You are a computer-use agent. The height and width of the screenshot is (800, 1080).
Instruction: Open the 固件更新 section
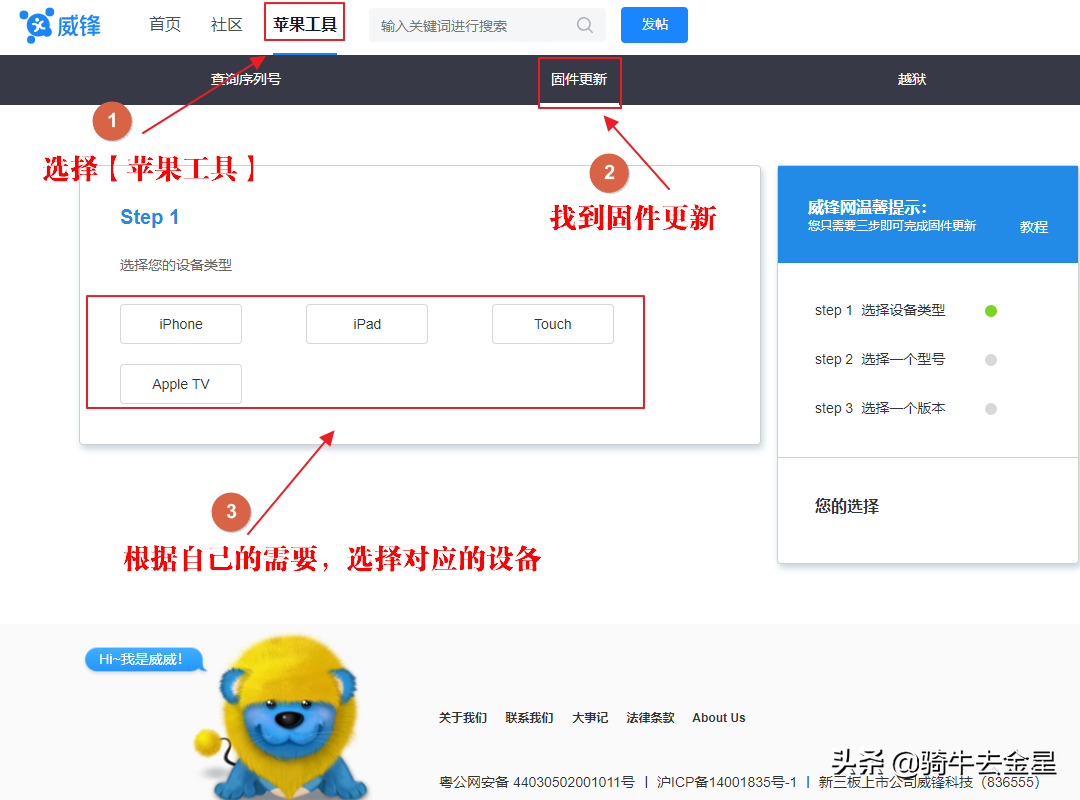[579, 80]
